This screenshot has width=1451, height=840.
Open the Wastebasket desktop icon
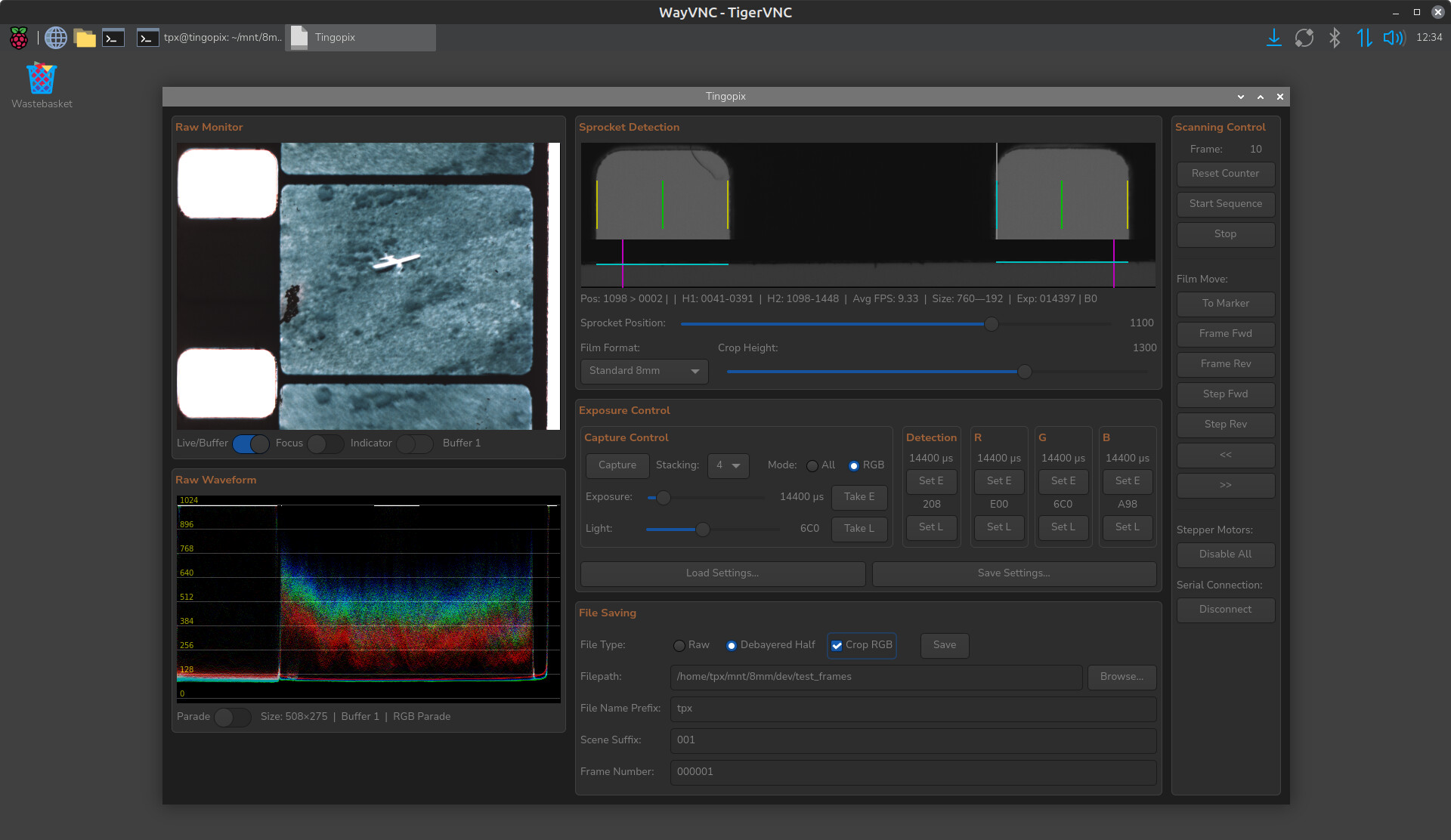click(42, 79)
